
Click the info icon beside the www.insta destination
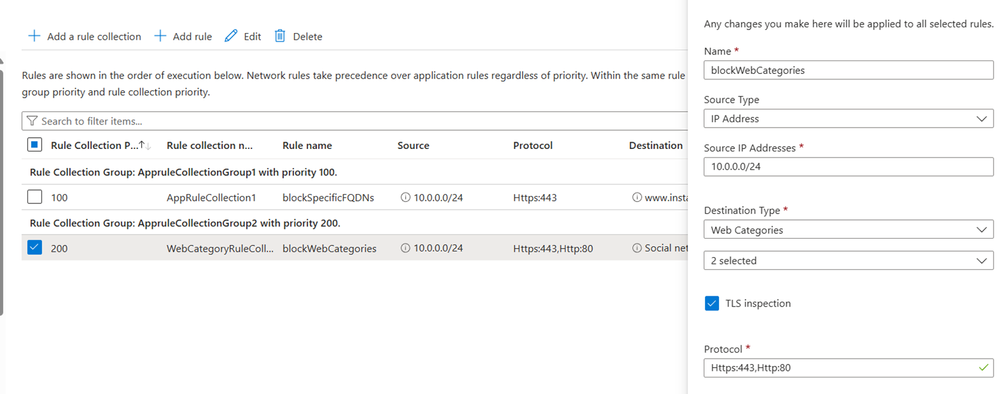point(636,198)
